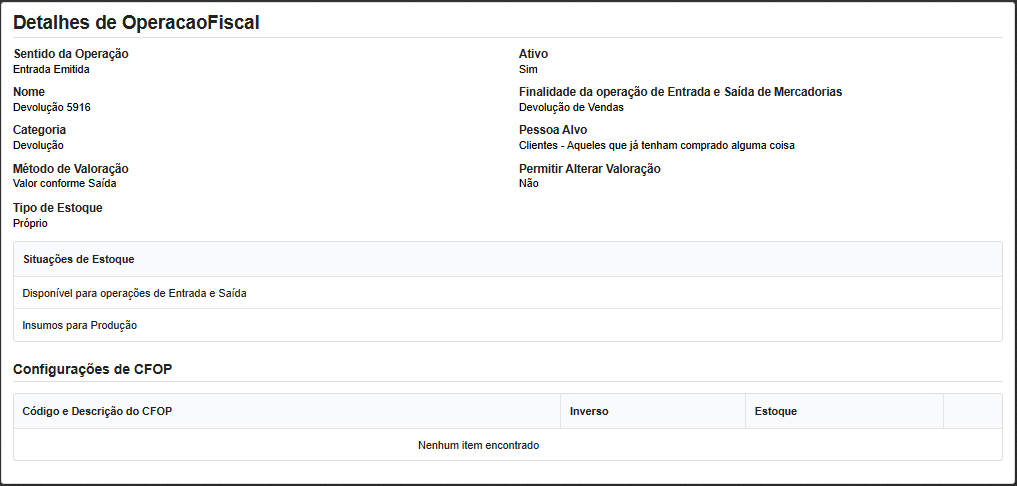The height and width of the screenshot is (486, 1017).
Task: Click the "Nenhum item encontrado" empty row
Action: pyautogui.click(x=478, y=445)
